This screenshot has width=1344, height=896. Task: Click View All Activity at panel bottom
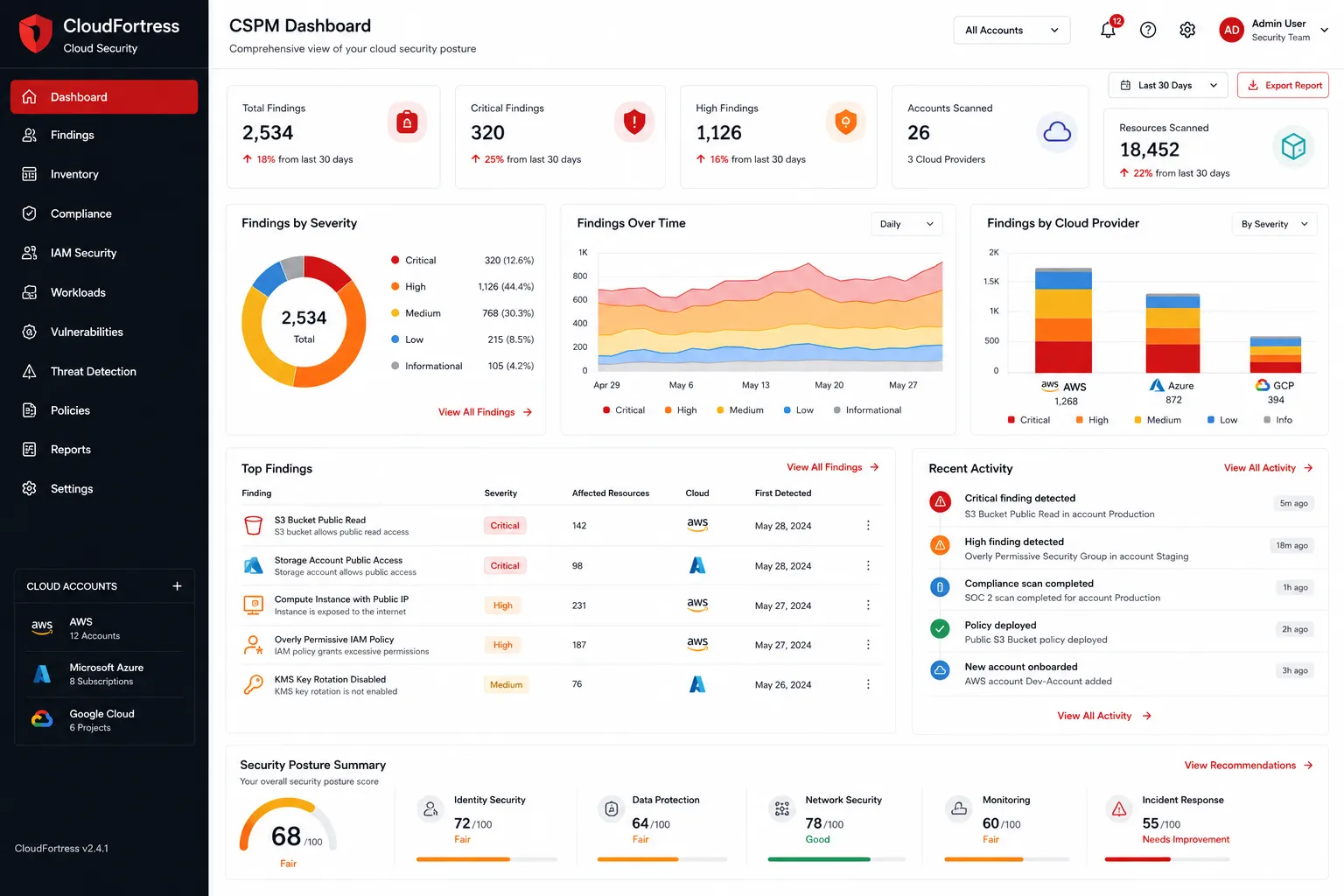(x=1103, y=716)
